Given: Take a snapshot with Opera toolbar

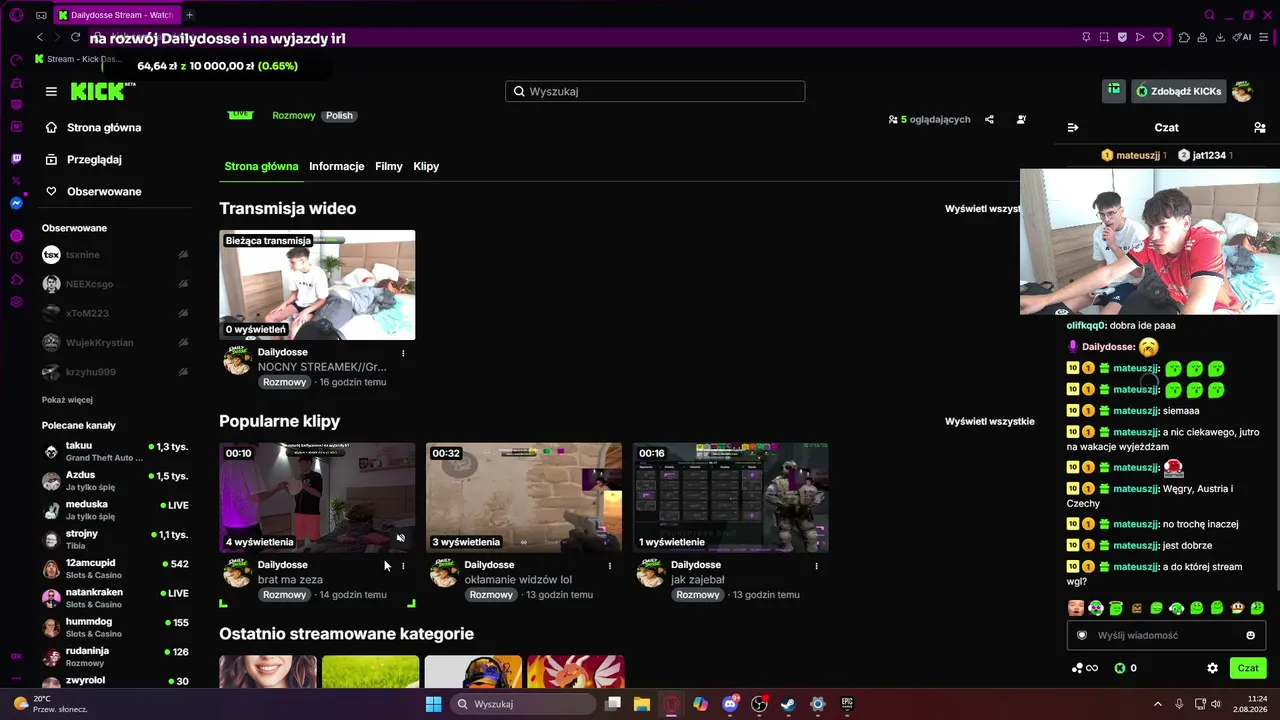Looking at the screenshot, I should (1104, 37).
